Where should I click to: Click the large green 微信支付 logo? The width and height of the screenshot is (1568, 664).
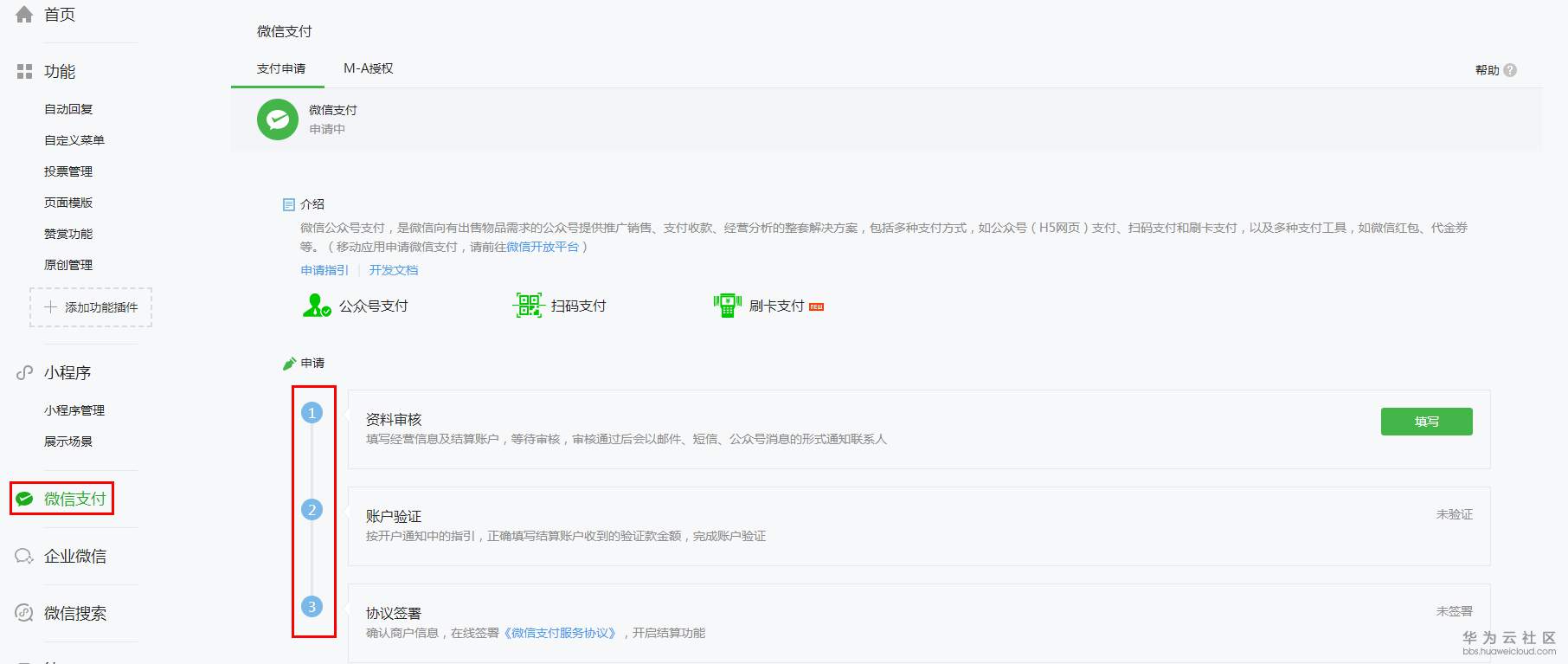[278, 119]
